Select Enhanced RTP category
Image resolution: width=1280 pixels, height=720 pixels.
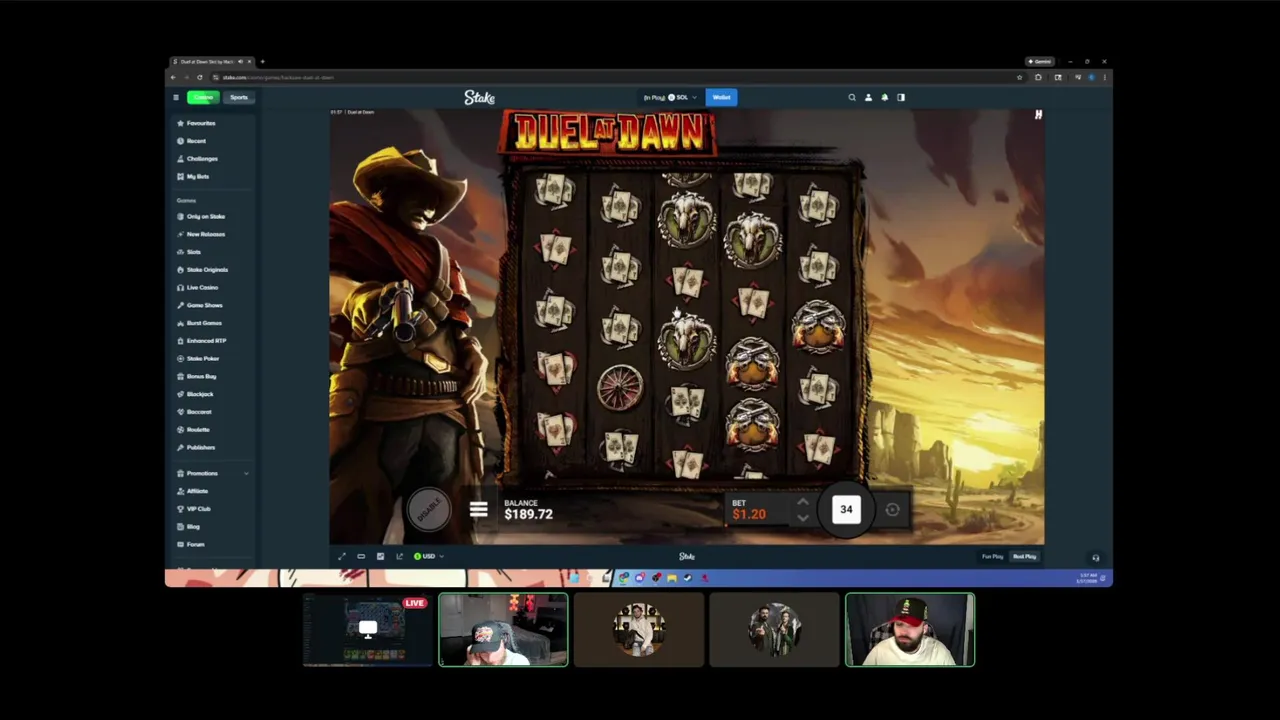coord(201,341)
